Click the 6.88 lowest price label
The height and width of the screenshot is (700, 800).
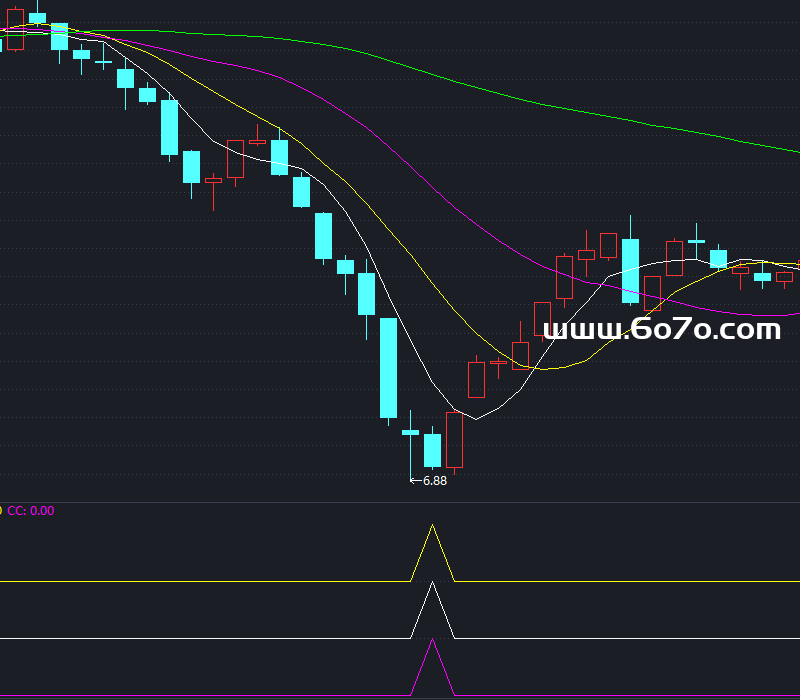coord(435,481)
